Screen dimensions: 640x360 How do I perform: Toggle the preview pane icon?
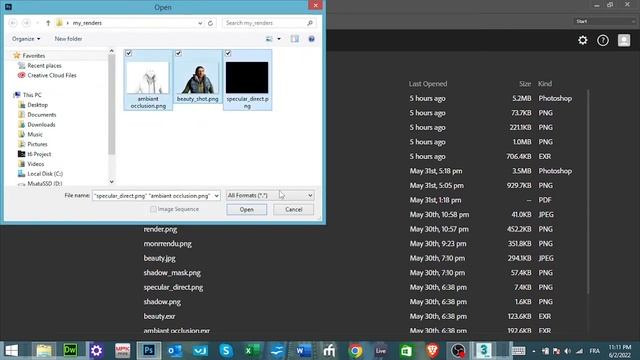coord(295,39)
